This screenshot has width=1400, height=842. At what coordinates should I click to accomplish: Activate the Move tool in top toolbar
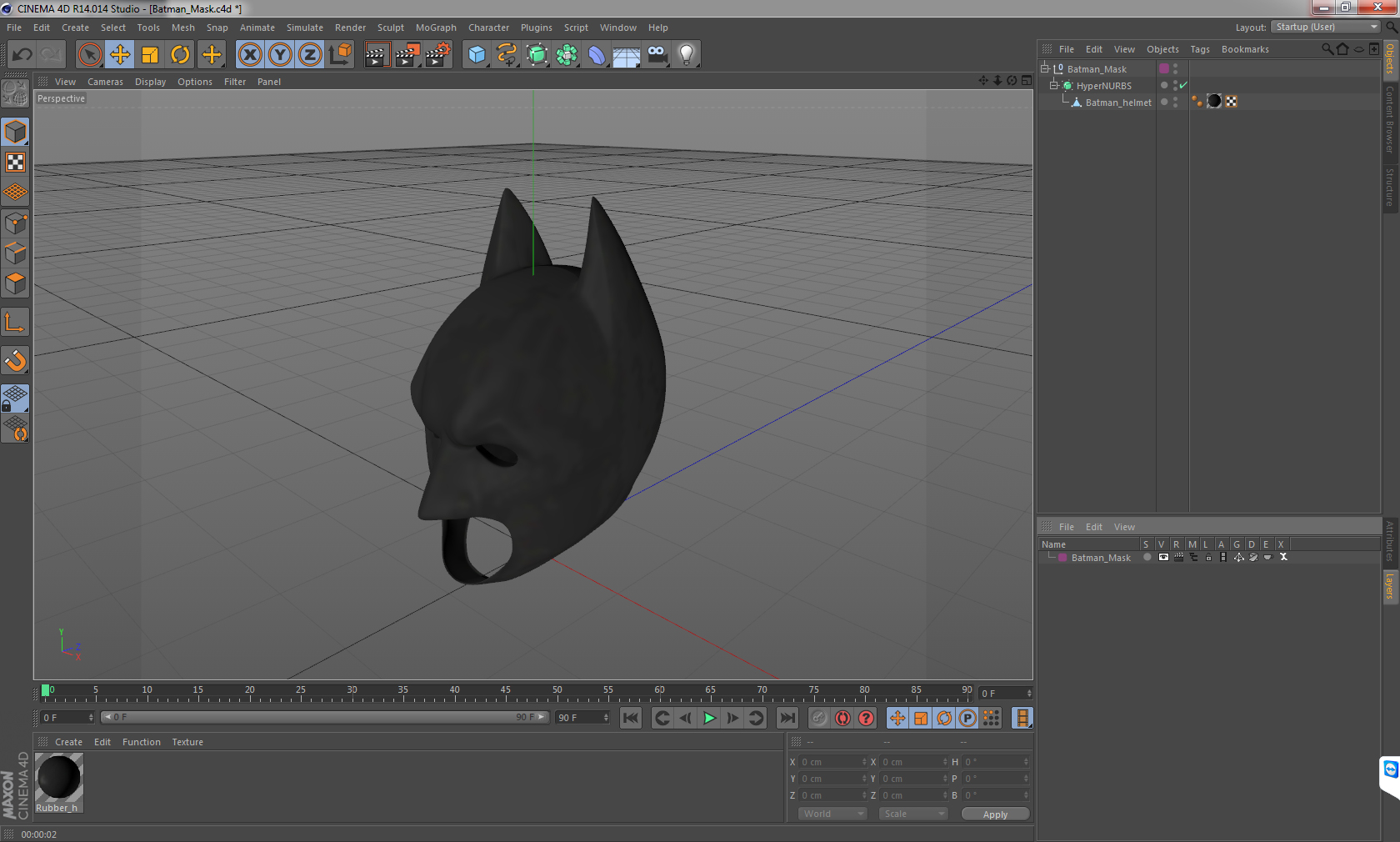120,55
